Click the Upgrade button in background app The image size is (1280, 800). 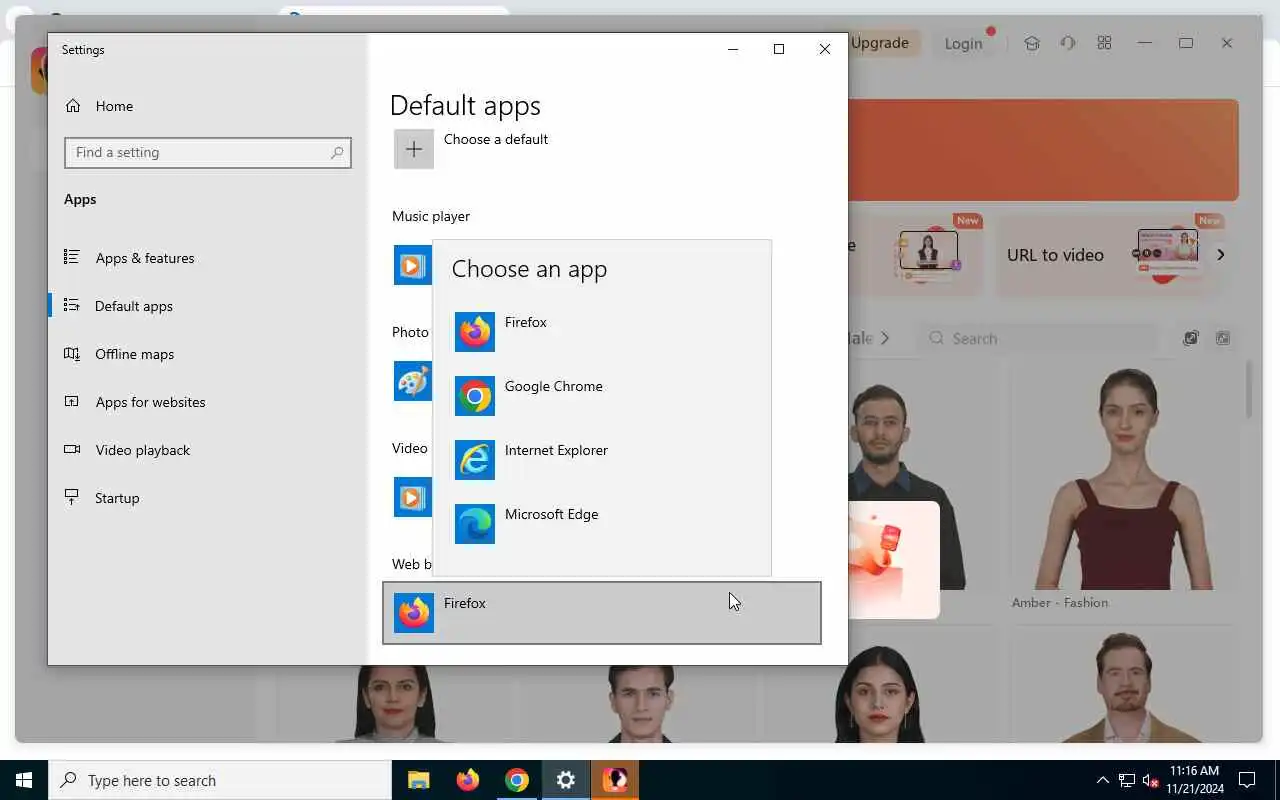point(883,43)
